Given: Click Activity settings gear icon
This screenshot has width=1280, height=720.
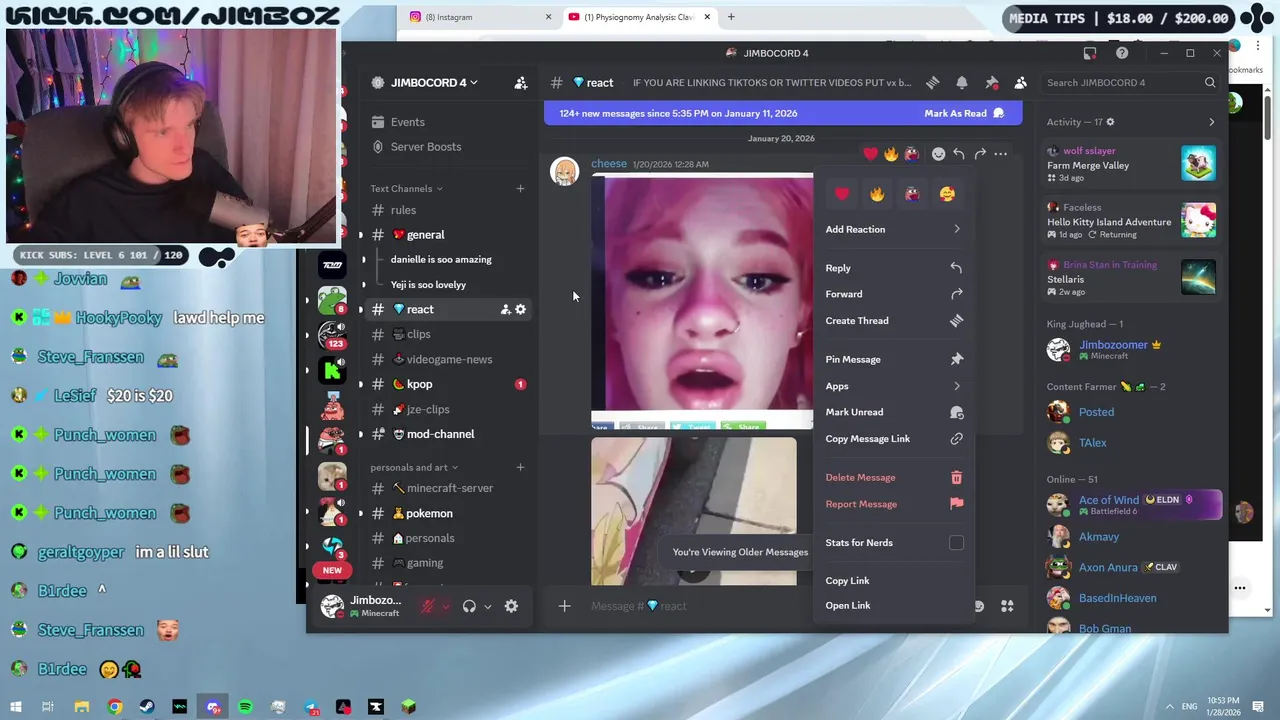Looking at the screenshot, I should pyautogui.click(x=1110, y=122).
